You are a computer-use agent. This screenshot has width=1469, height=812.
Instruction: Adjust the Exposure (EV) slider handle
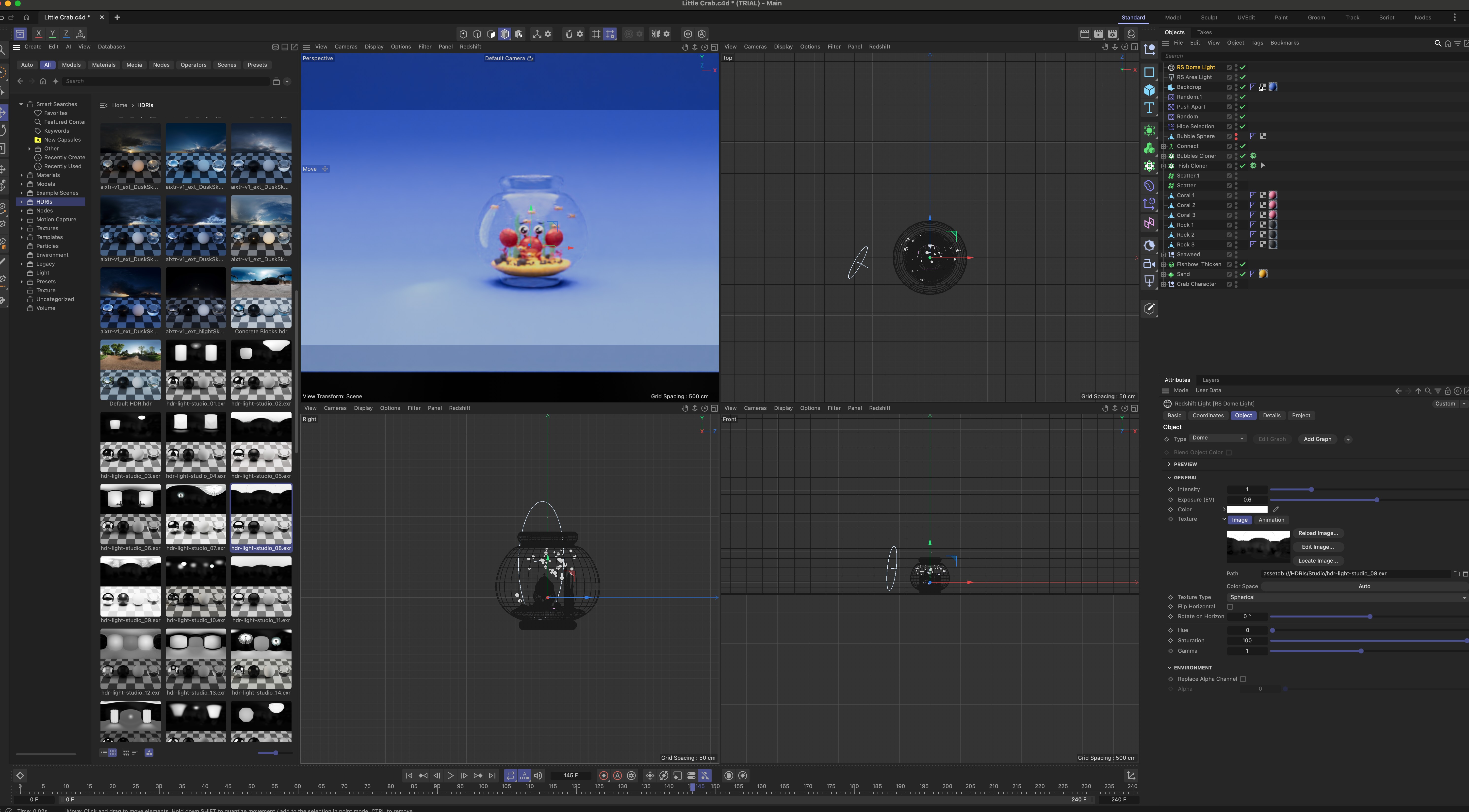1377,500
